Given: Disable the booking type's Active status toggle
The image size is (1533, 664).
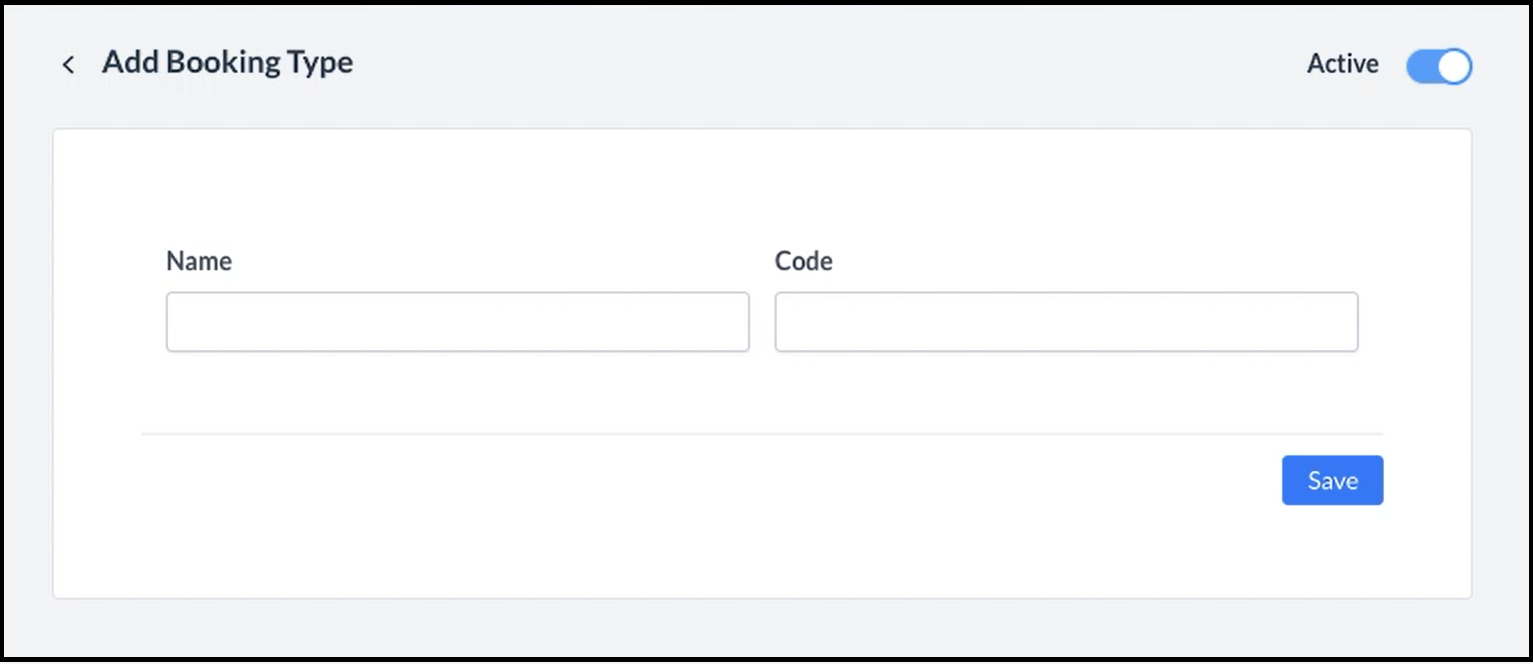Looking at the screenshot, I should [x=1438, y=66].
